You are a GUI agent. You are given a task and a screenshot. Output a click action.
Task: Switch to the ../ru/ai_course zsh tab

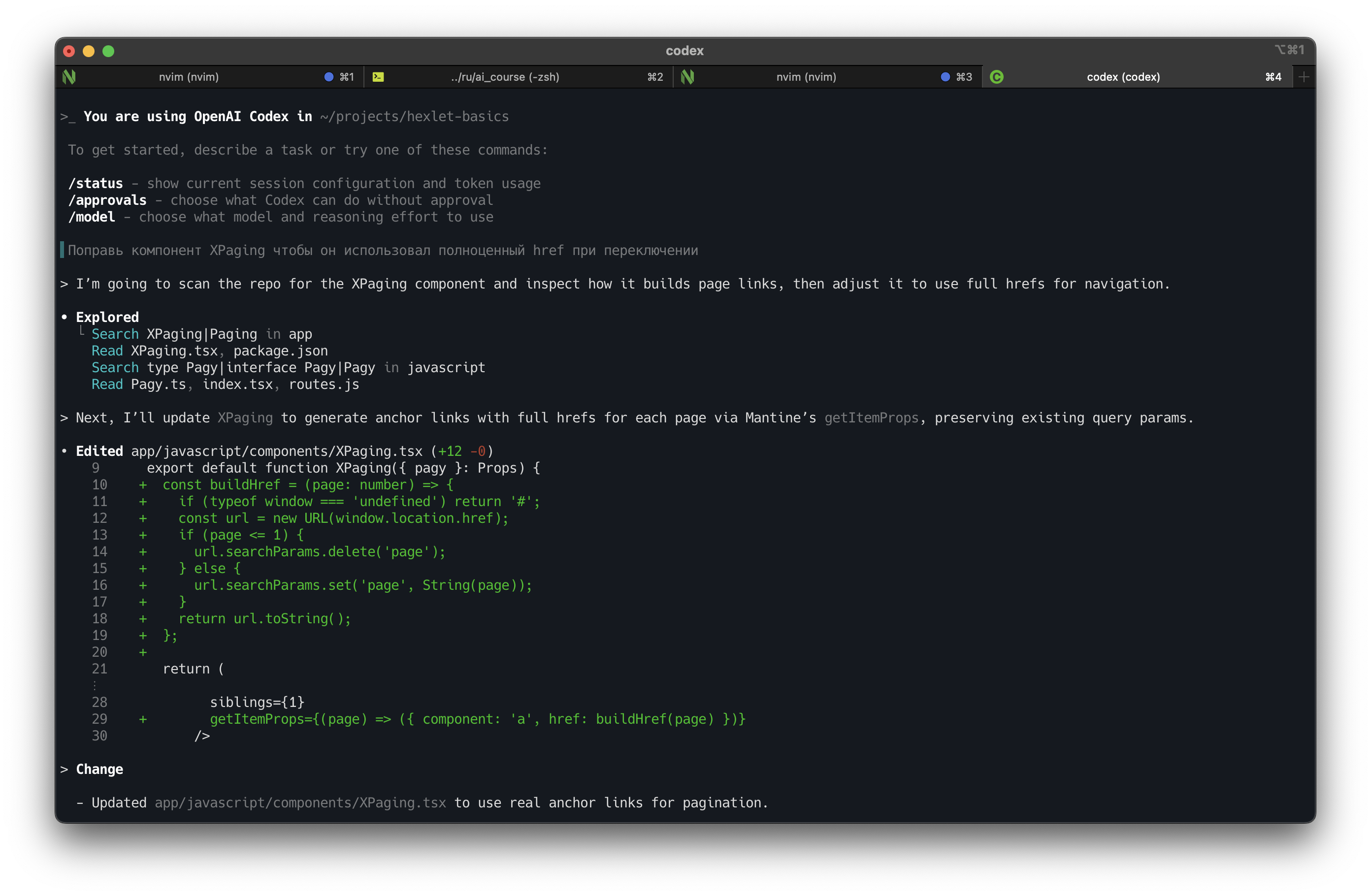(504, 77)
